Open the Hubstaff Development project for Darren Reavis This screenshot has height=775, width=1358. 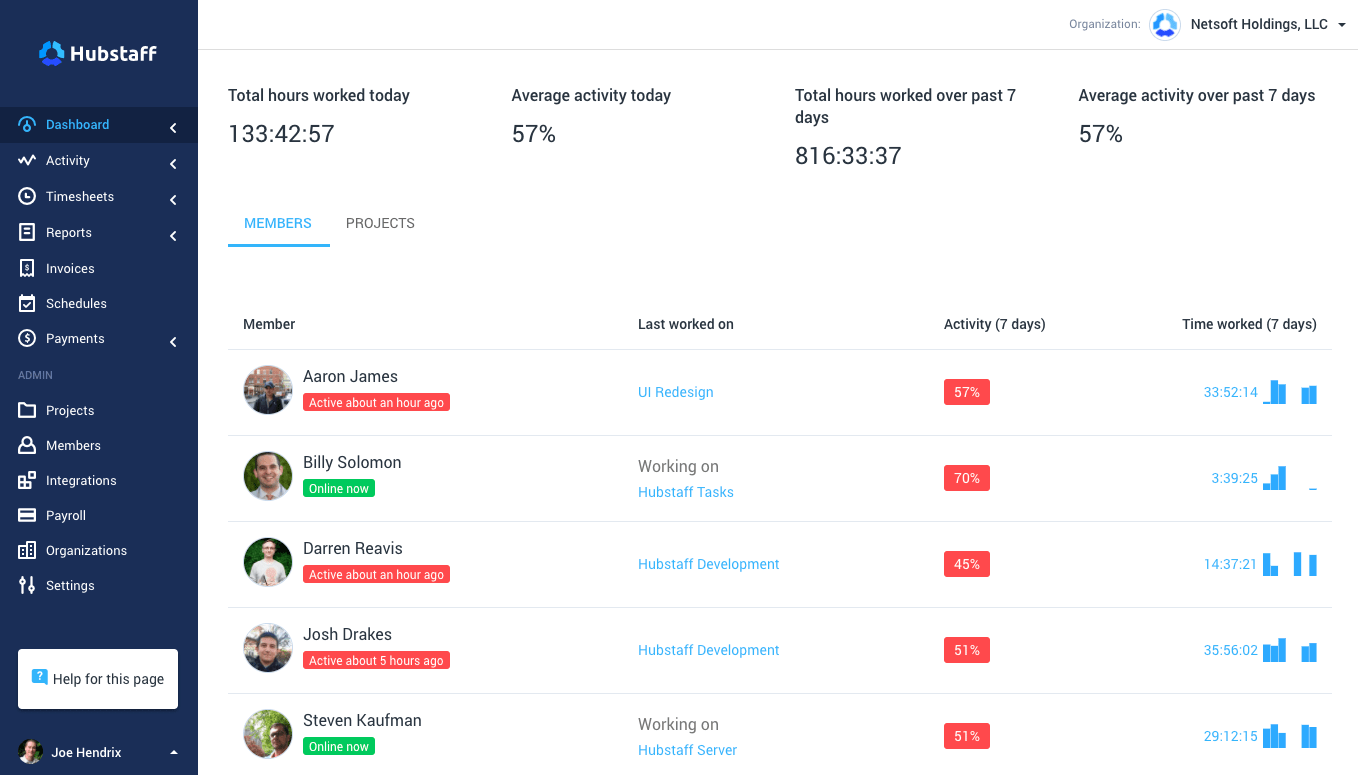[x=708, y=564]
